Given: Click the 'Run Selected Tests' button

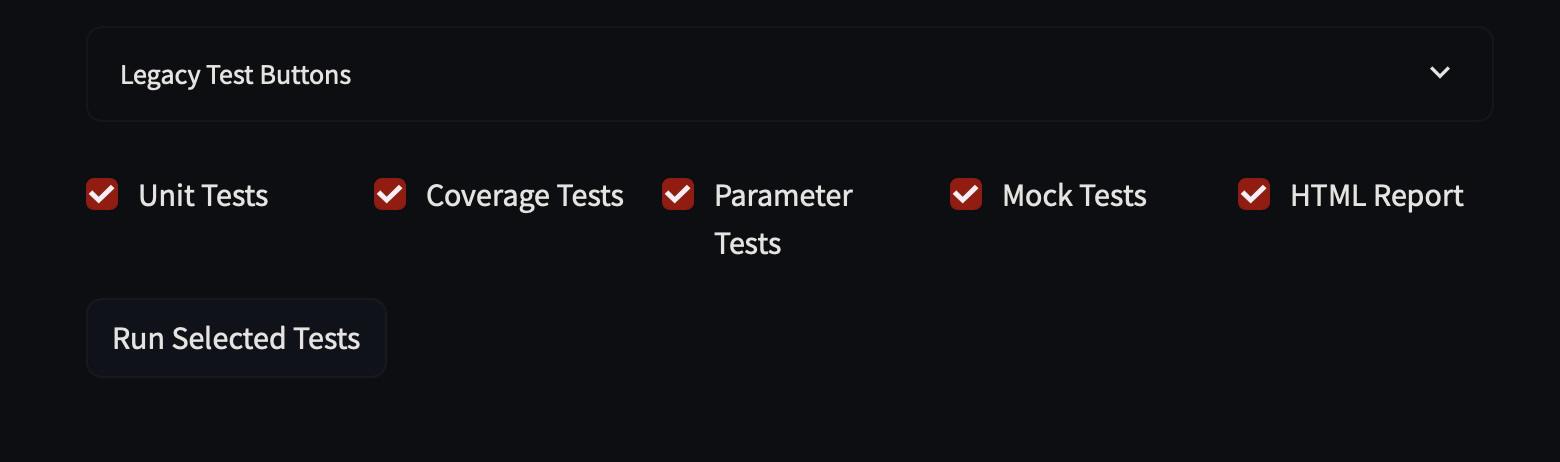Looking at the screenshot, I should (236, 338).
